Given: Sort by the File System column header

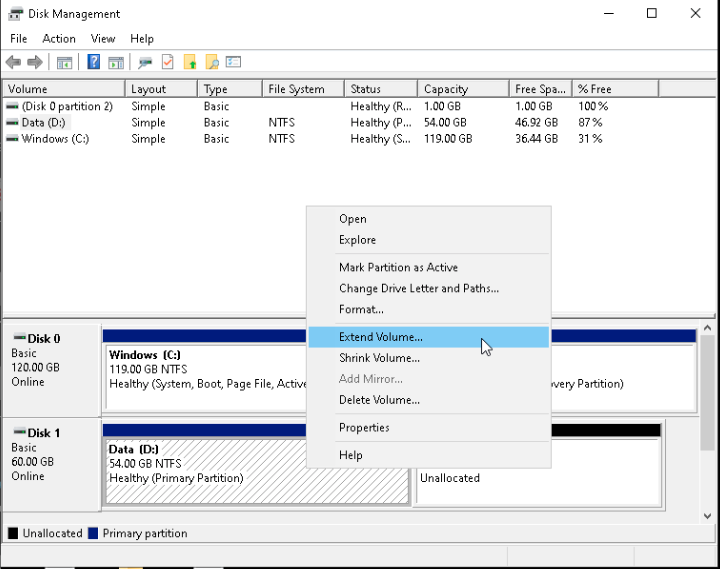Looking at the screenshot, I should (304, 89).
